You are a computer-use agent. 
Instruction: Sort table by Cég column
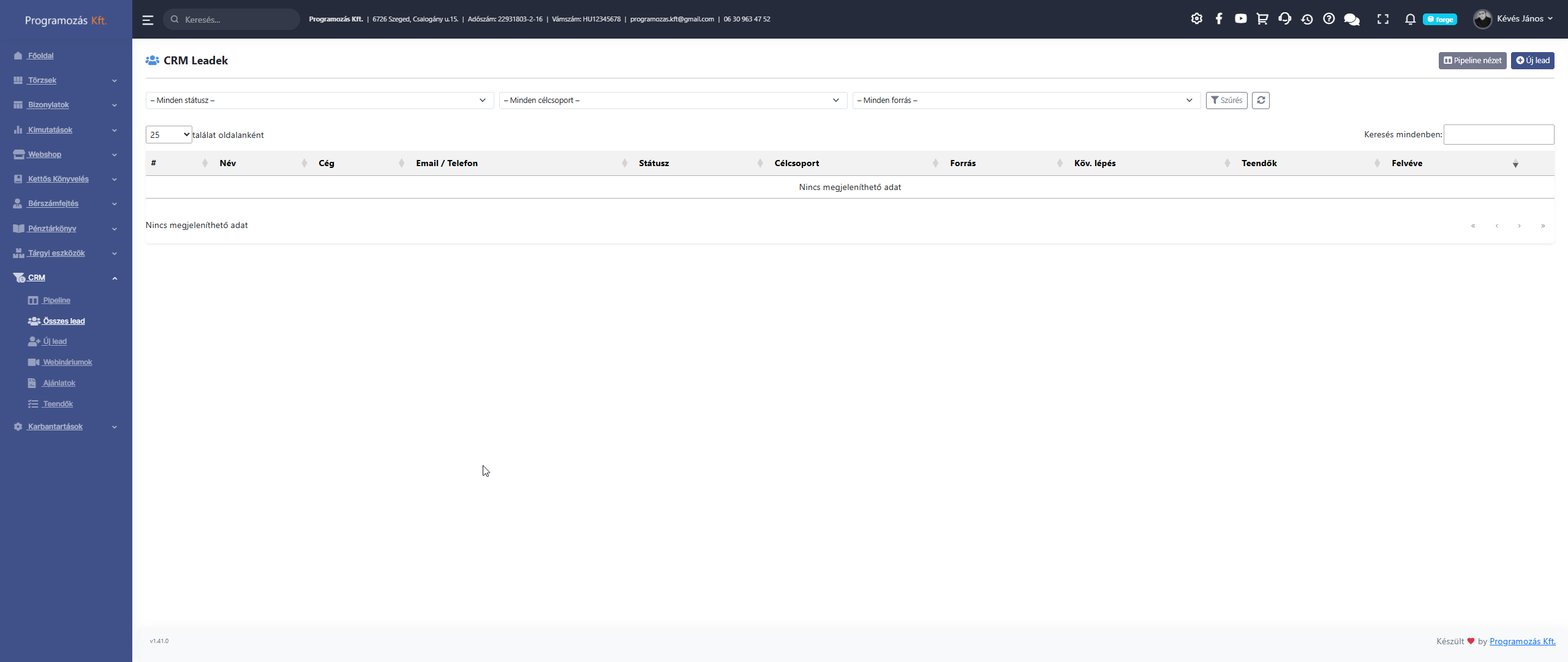click(x=361, y=163)
